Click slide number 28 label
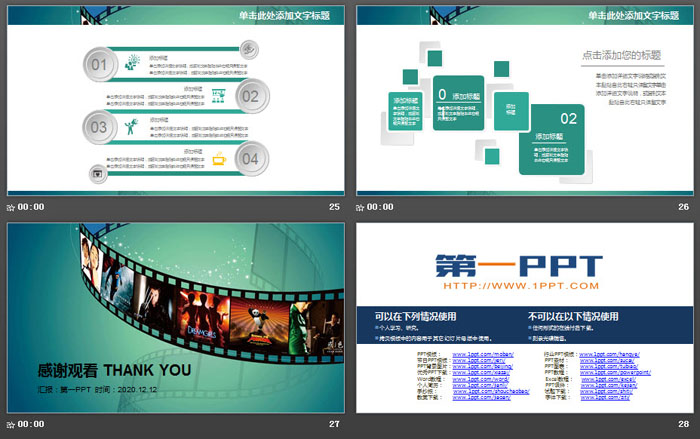This screenshot has width=700, height=439. click(x=683, y=424)
